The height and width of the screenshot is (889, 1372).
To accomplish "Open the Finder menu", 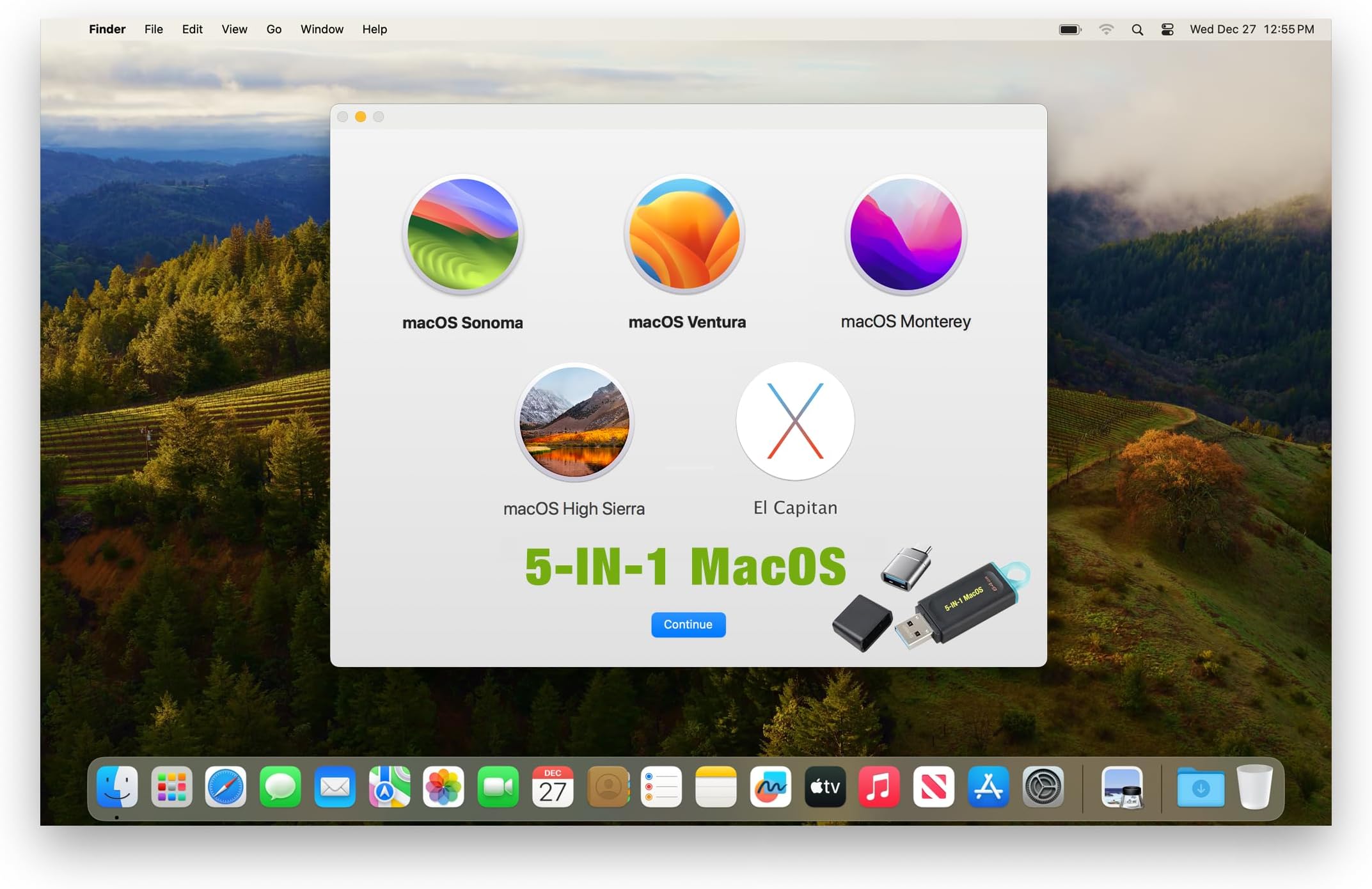I will [107, 29].
